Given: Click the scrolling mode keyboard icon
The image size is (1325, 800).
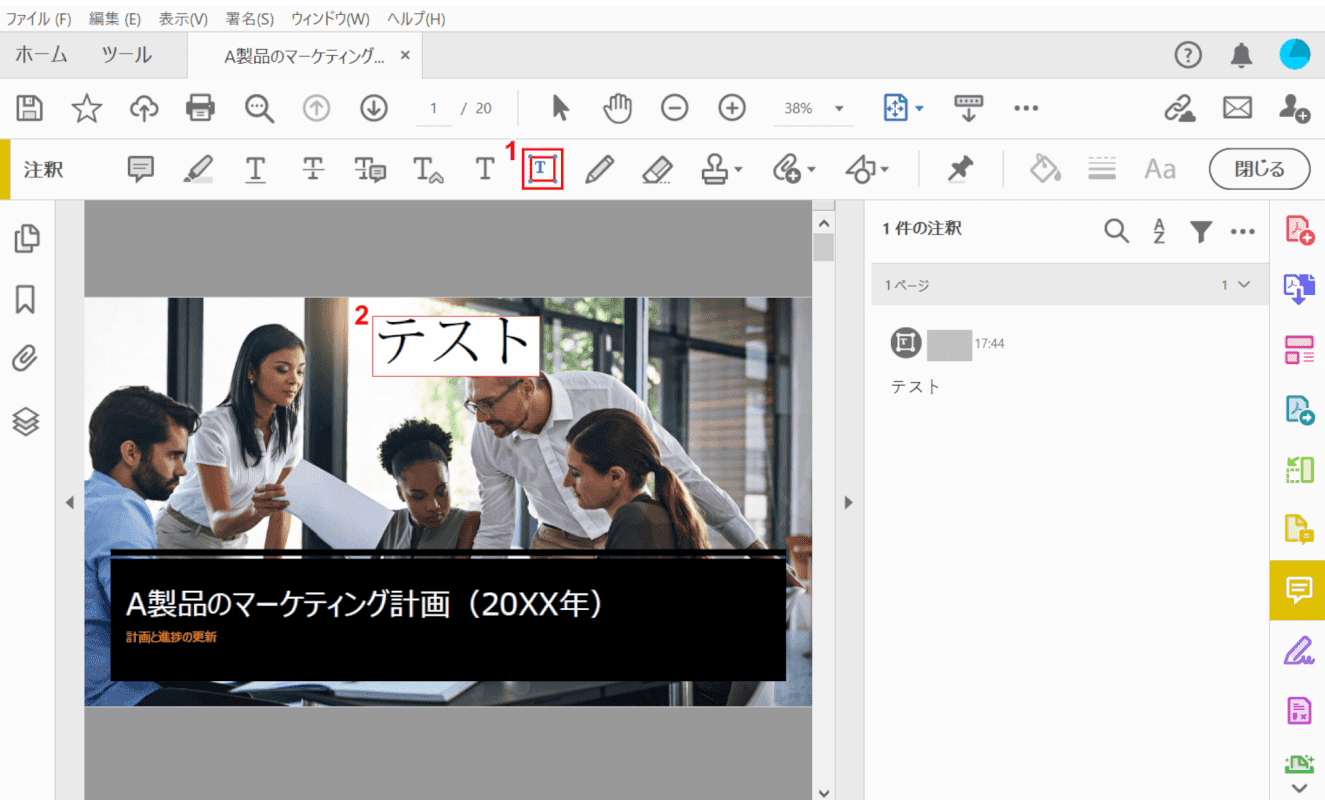Looking at the screenshot, I should 969,108.
